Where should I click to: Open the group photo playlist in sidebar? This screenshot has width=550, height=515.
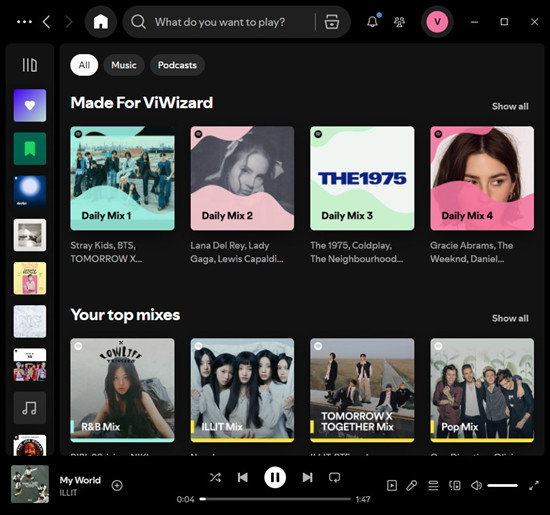click(30, 364)
